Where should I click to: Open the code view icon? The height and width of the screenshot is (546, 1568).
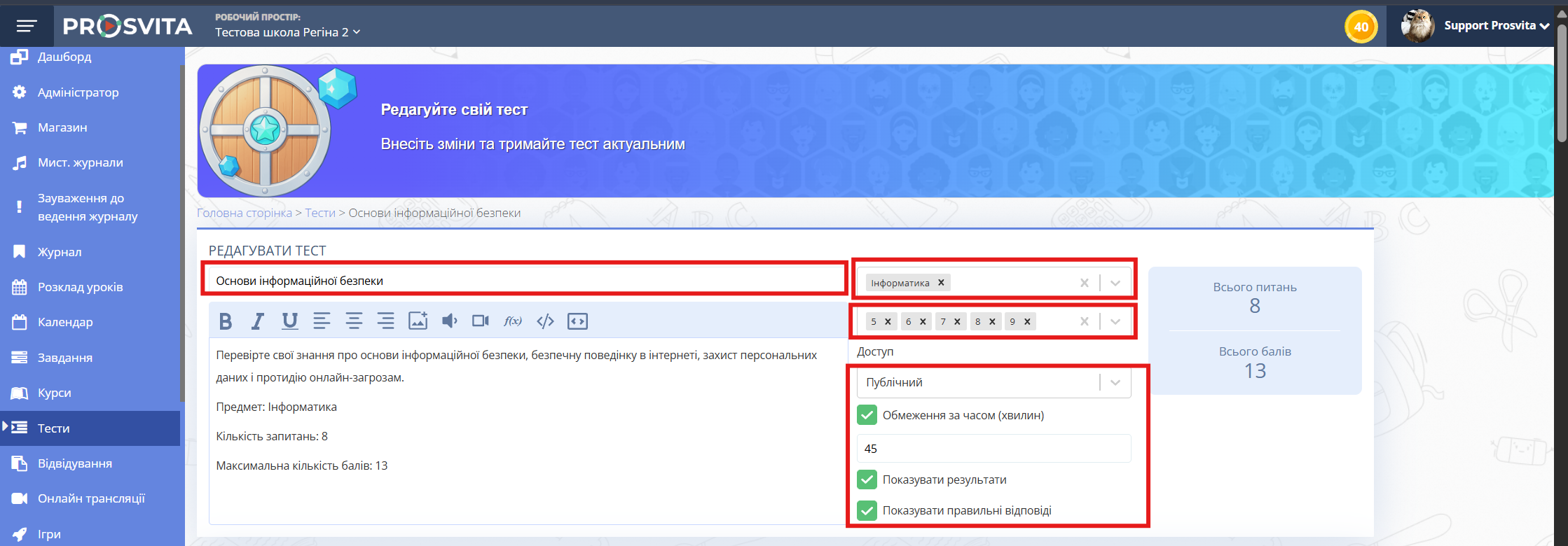pyautogui.click(x=545, y=321)
